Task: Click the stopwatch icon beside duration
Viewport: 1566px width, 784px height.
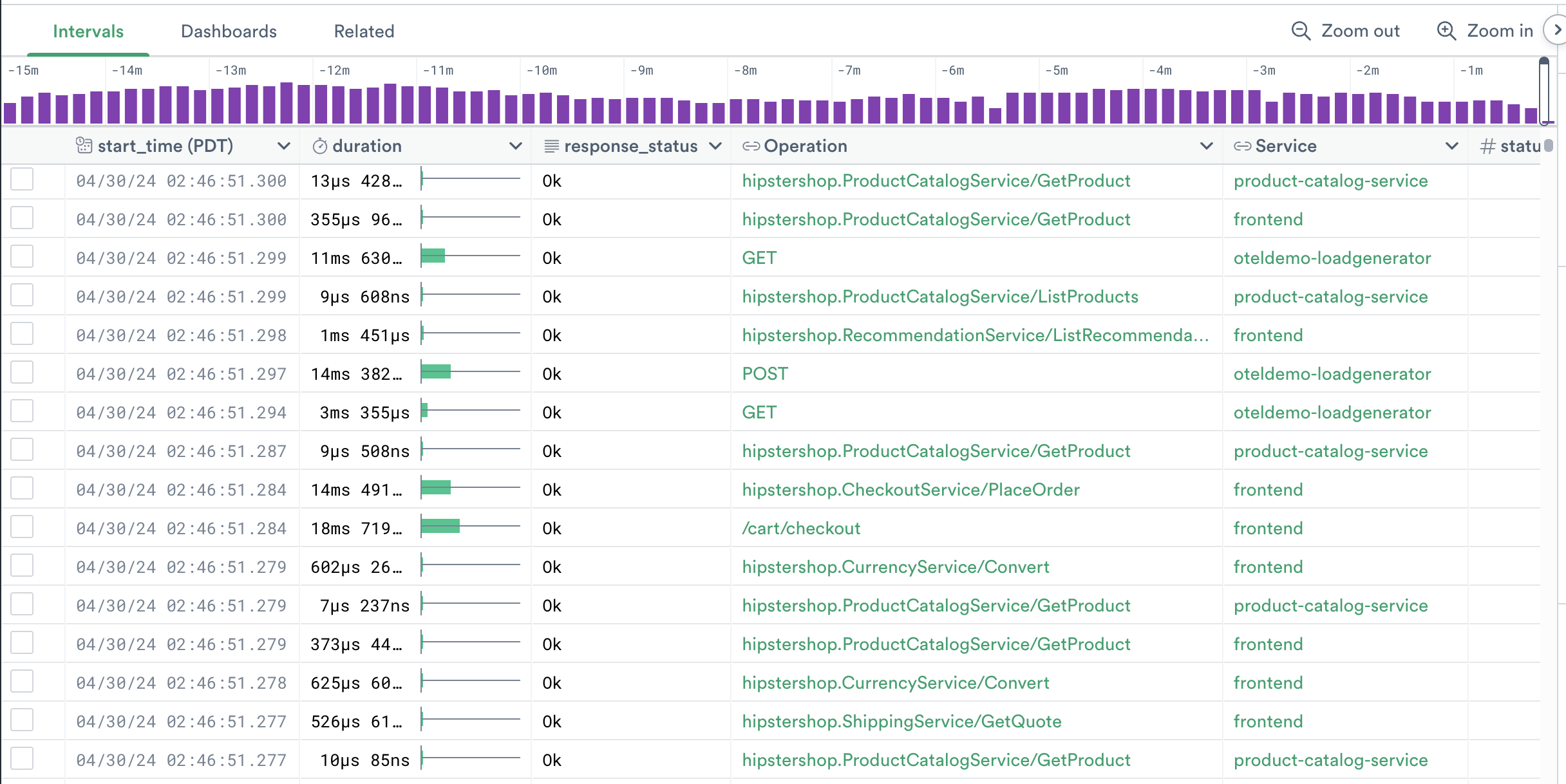Action: (319, 146)
